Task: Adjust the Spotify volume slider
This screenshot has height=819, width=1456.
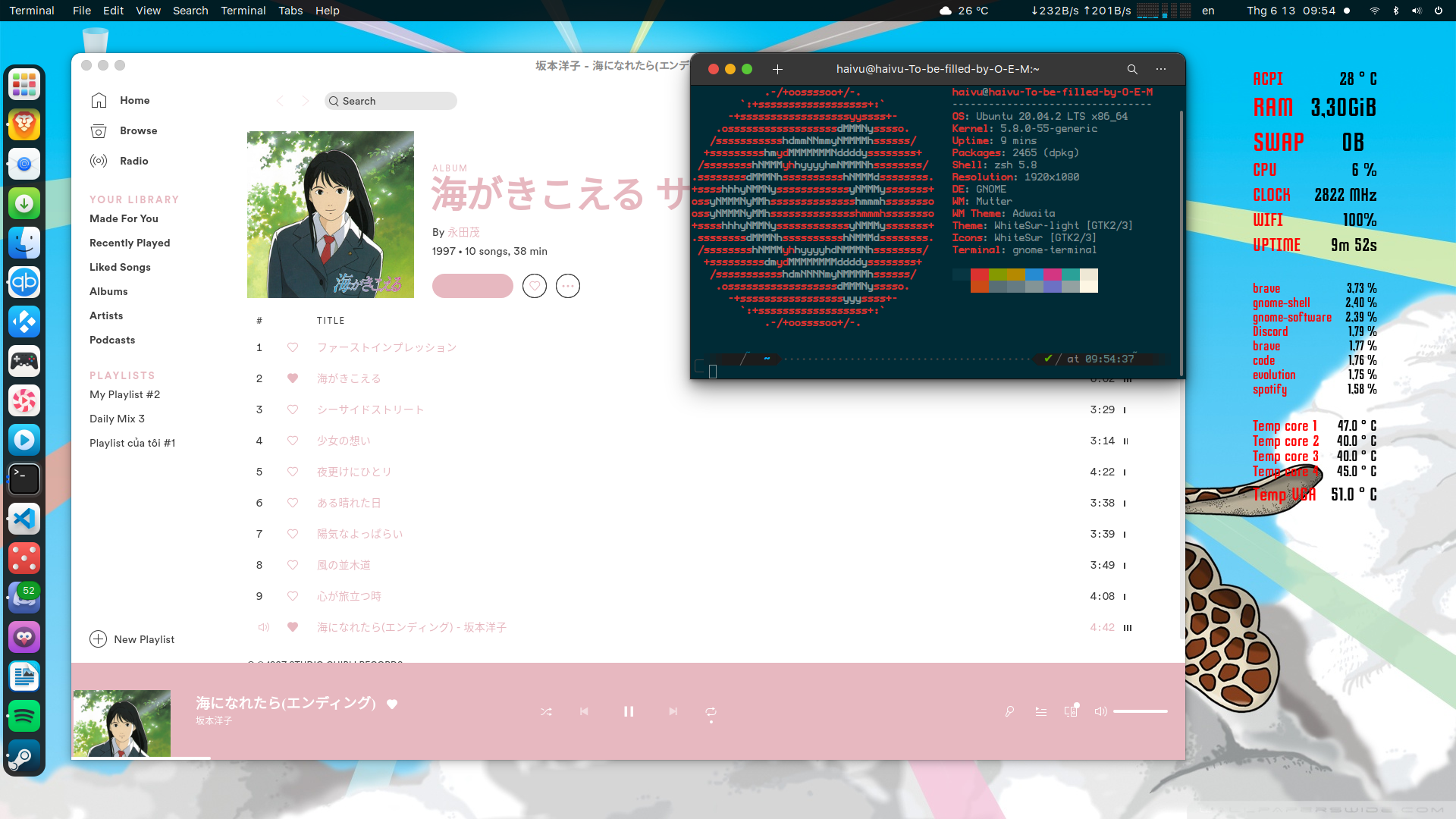Action: (1141, 711)
